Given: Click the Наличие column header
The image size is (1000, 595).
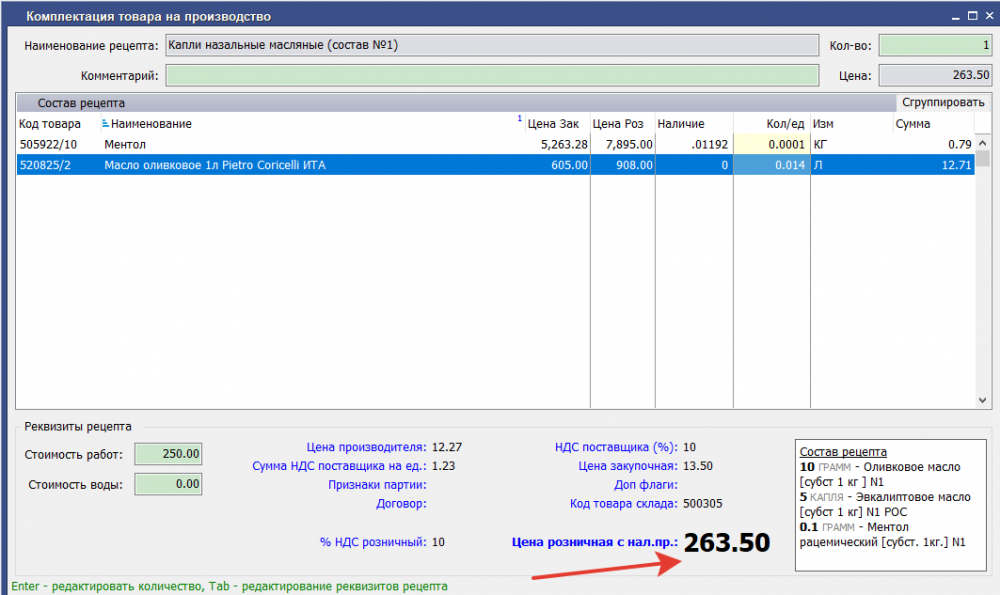Looking at the screenshot, I should click(x=681, y=124).
